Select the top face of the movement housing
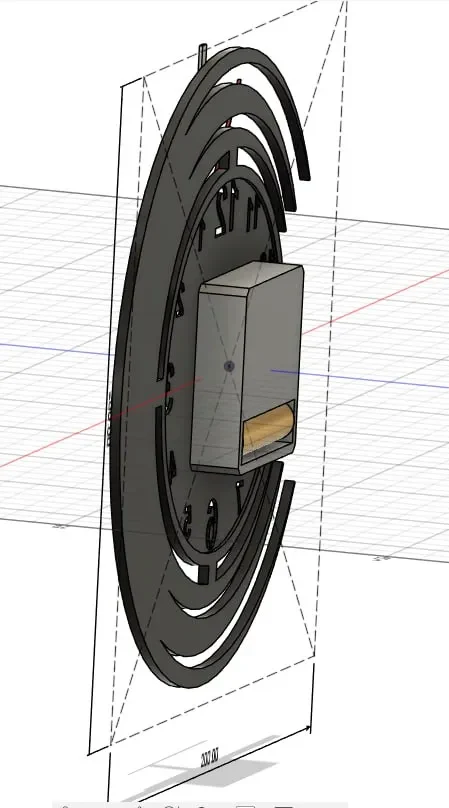This screenshot has height=808, width=449. pyautogui.click(x=251, y=278)
